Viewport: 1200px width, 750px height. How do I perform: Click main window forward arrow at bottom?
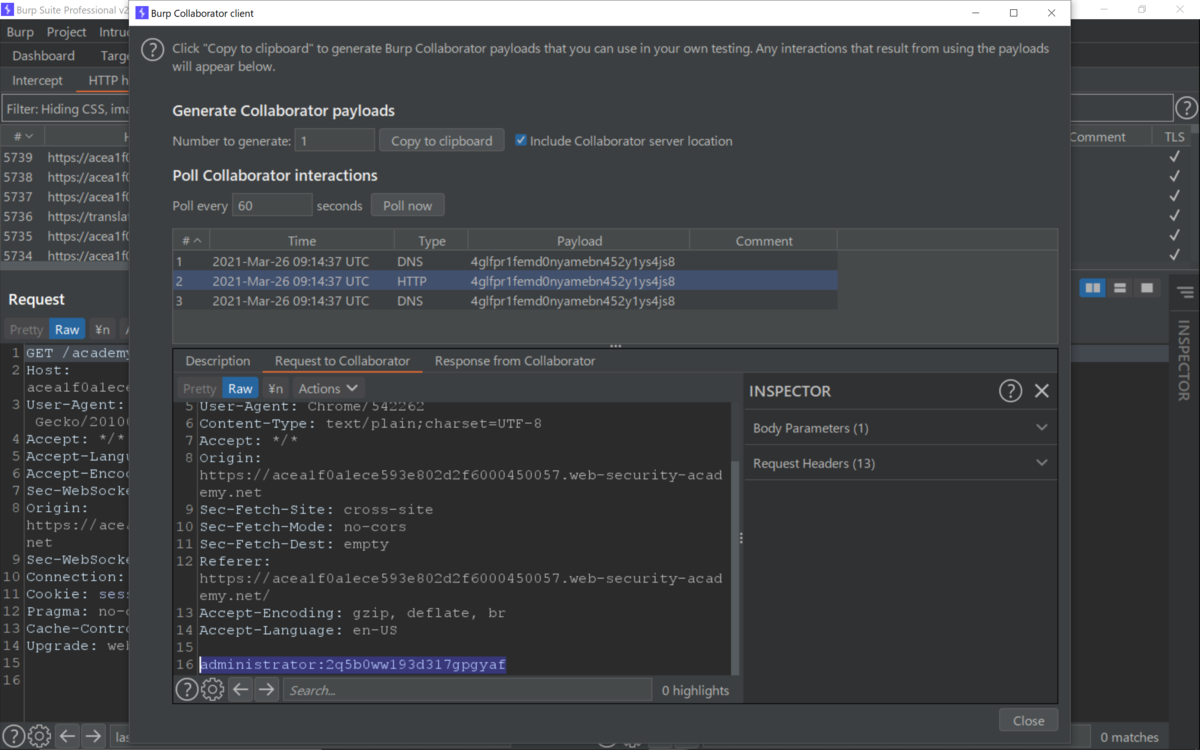coord(93,736)
